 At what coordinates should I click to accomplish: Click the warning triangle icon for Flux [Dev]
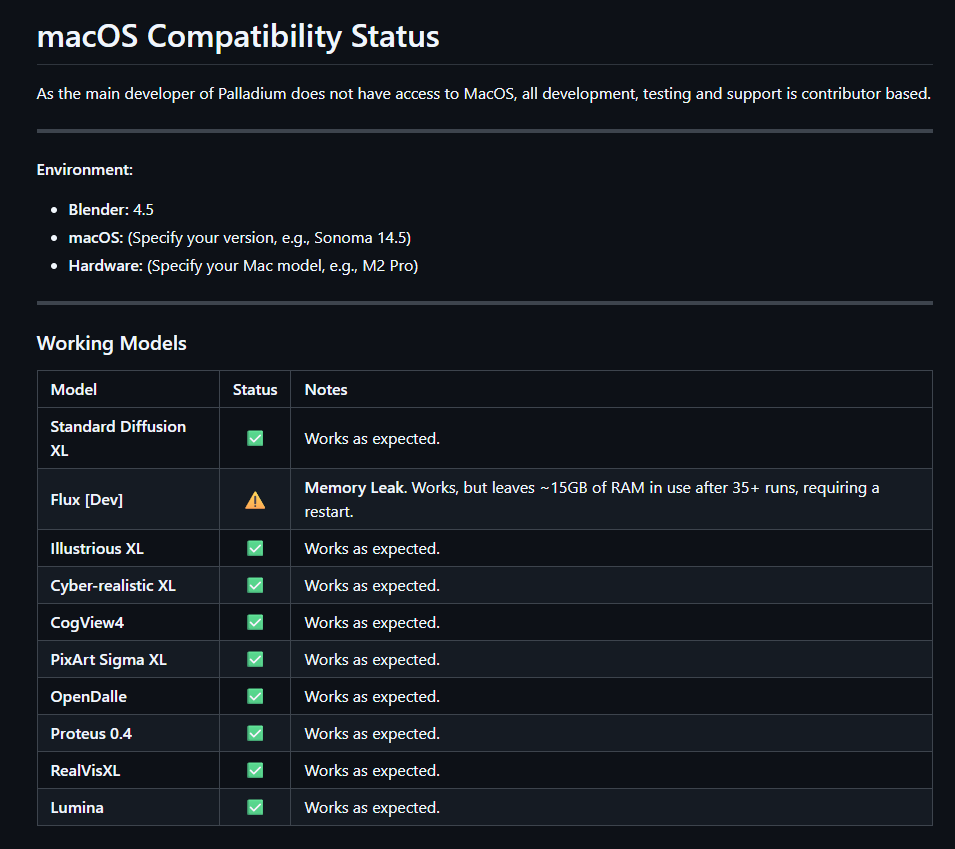pyautogui.click(x=255, y=500)
